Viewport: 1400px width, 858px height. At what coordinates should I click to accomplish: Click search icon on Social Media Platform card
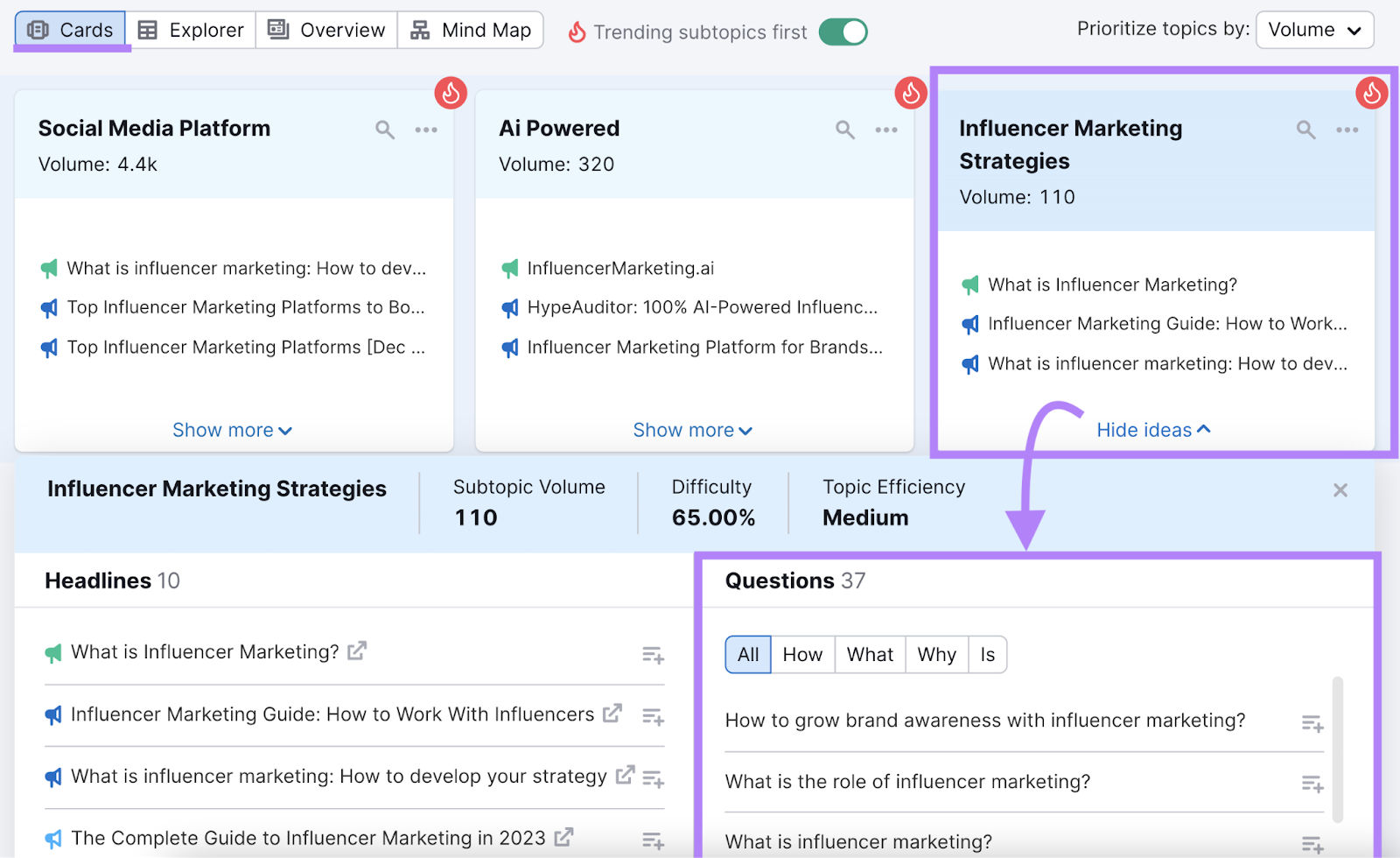(385, 130)
